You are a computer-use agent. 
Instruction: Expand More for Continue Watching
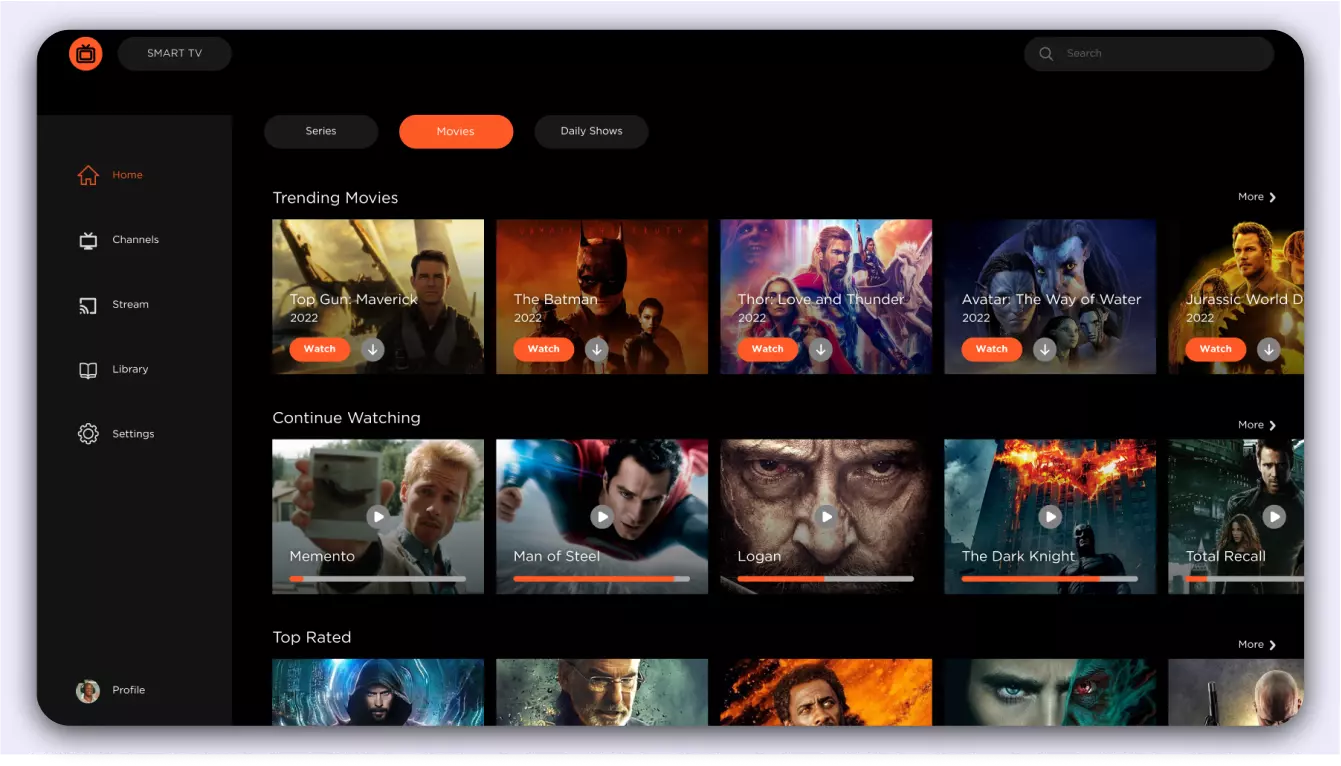1256,425
